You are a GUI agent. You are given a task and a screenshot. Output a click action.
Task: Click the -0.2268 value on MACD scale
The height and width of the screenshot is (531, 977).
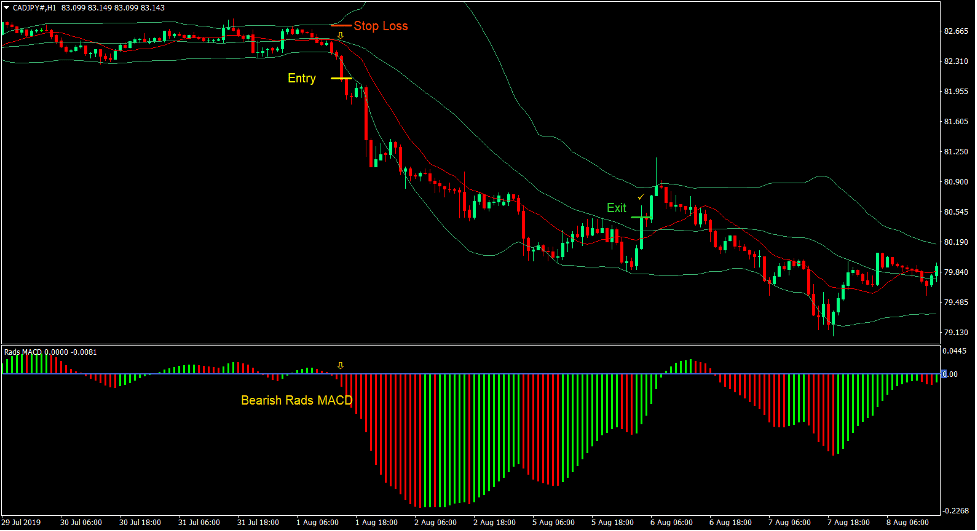click(x=959, y=509)
